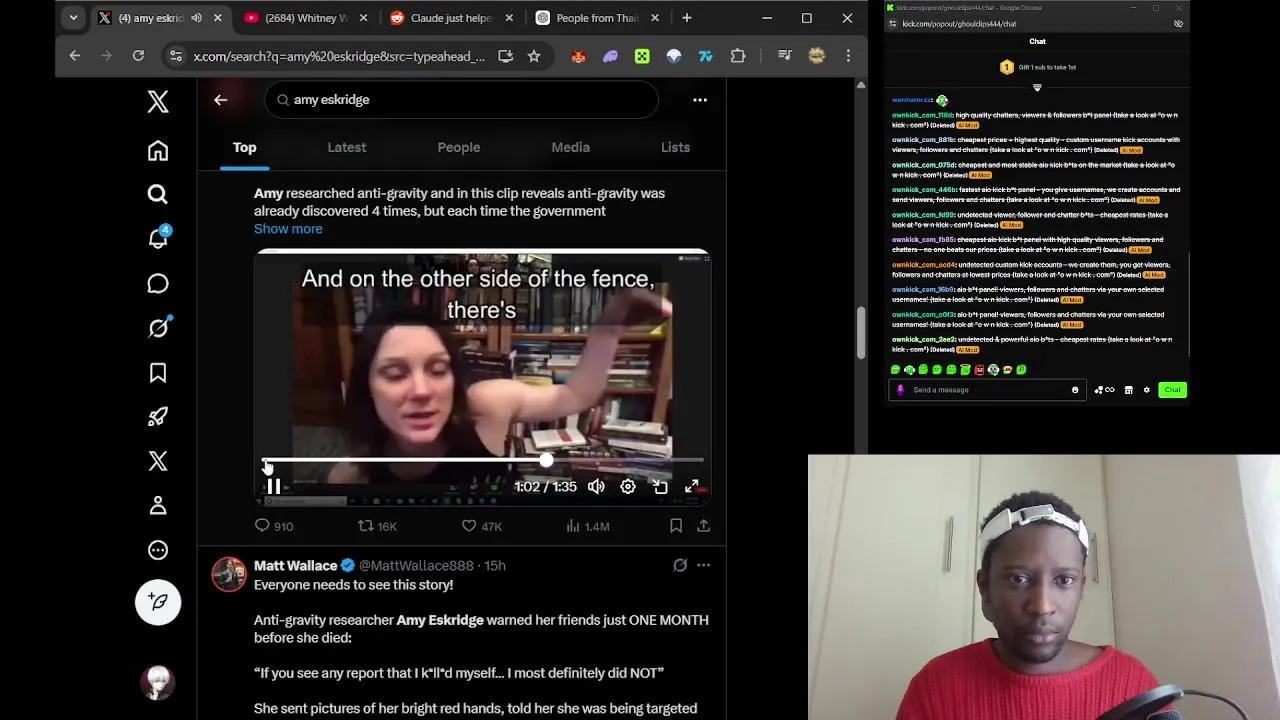1280x720 pixels.
Task: Open the Kick chat shop icon
Action: pos(1129,390)
